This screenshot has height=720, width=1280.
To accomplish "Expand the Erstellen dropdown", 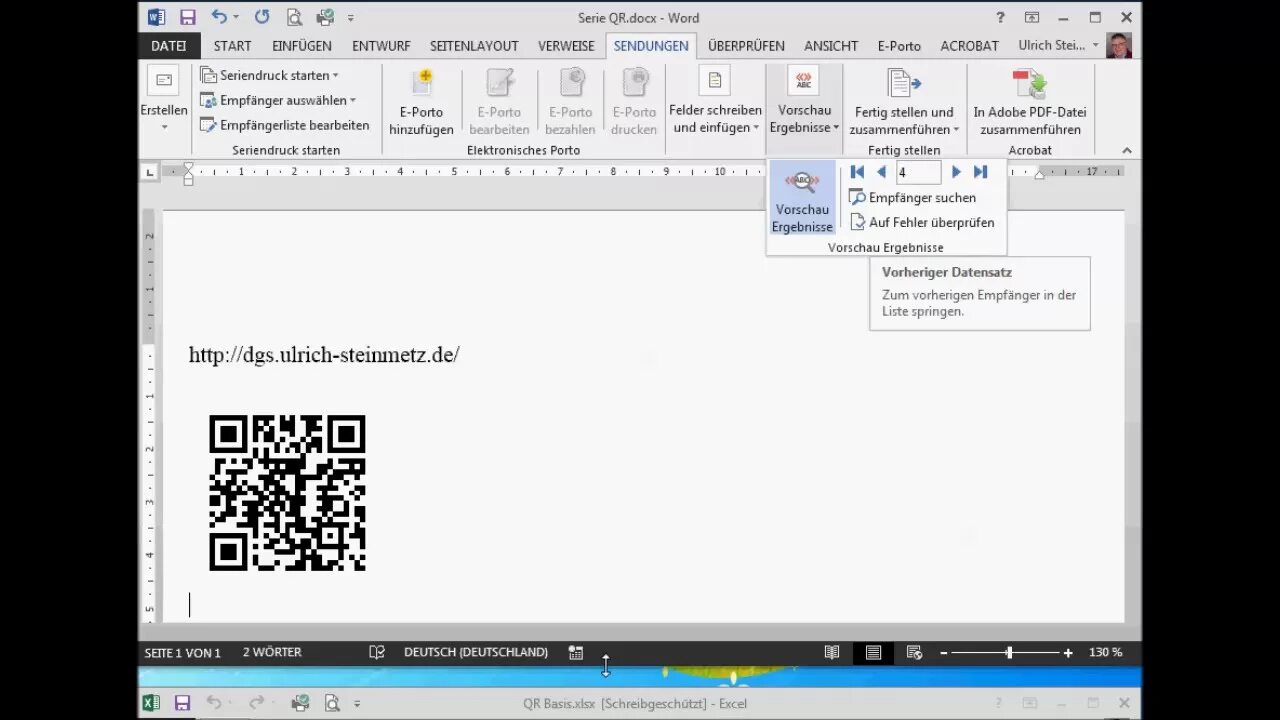I will click(163, 100).
